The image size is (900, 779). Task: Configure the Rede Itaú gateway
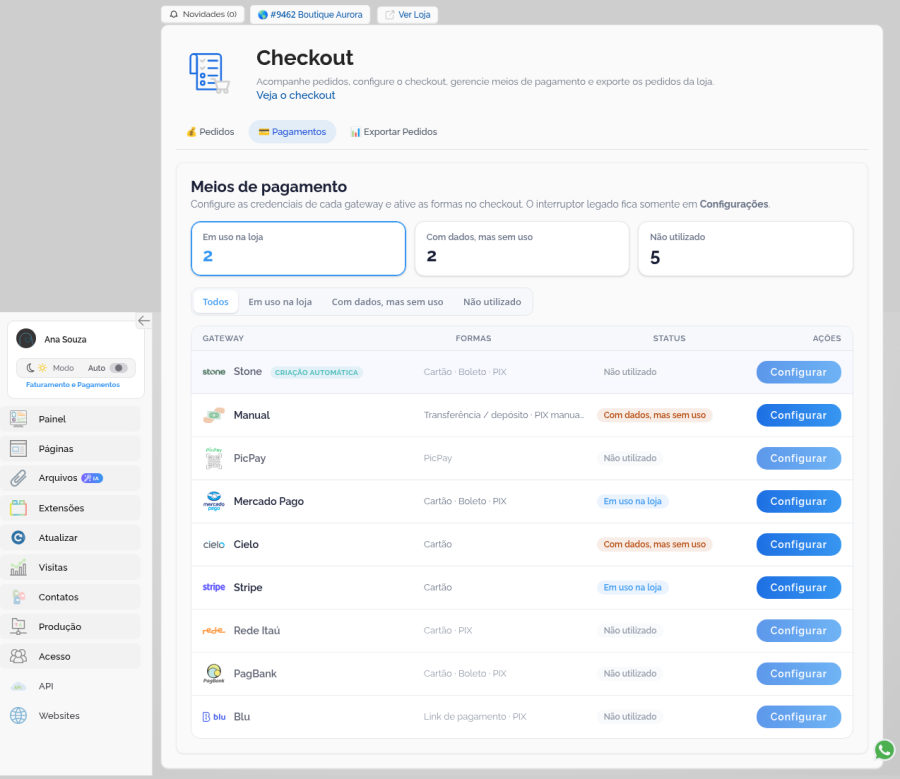tap(798, 630)
